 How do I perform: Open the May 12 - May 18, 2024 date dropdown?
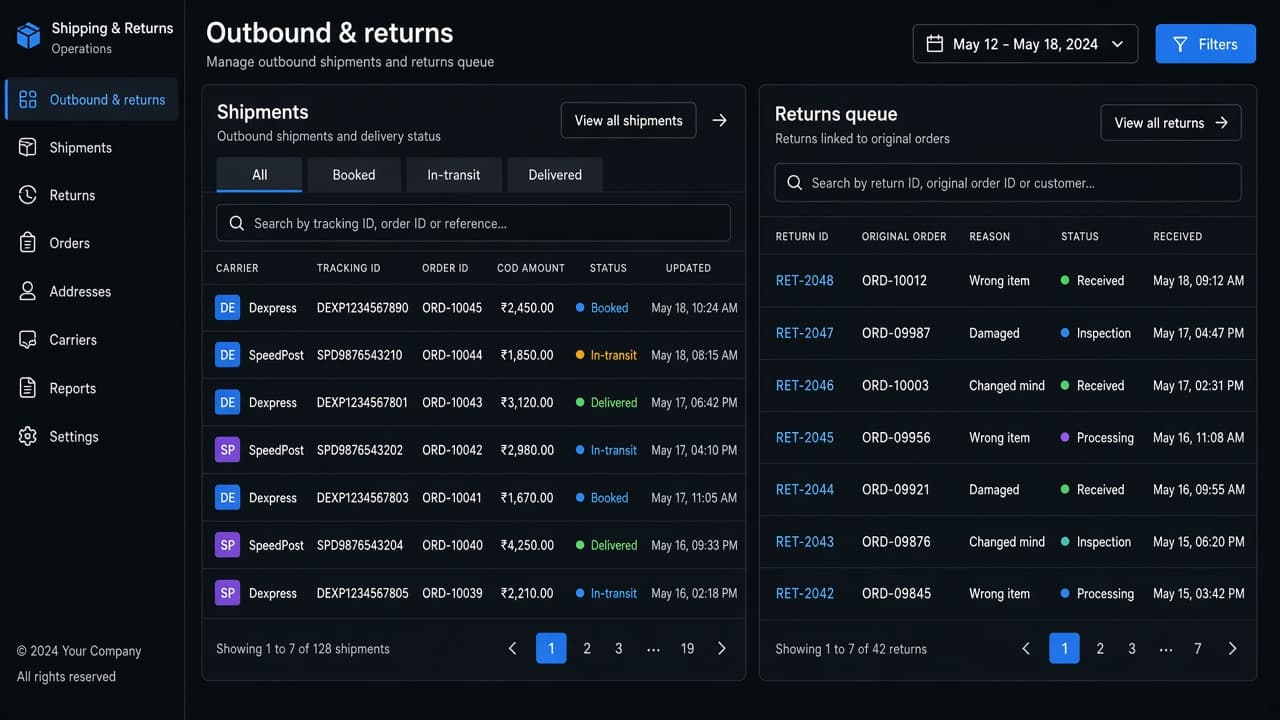click(x=1025, y=44)
